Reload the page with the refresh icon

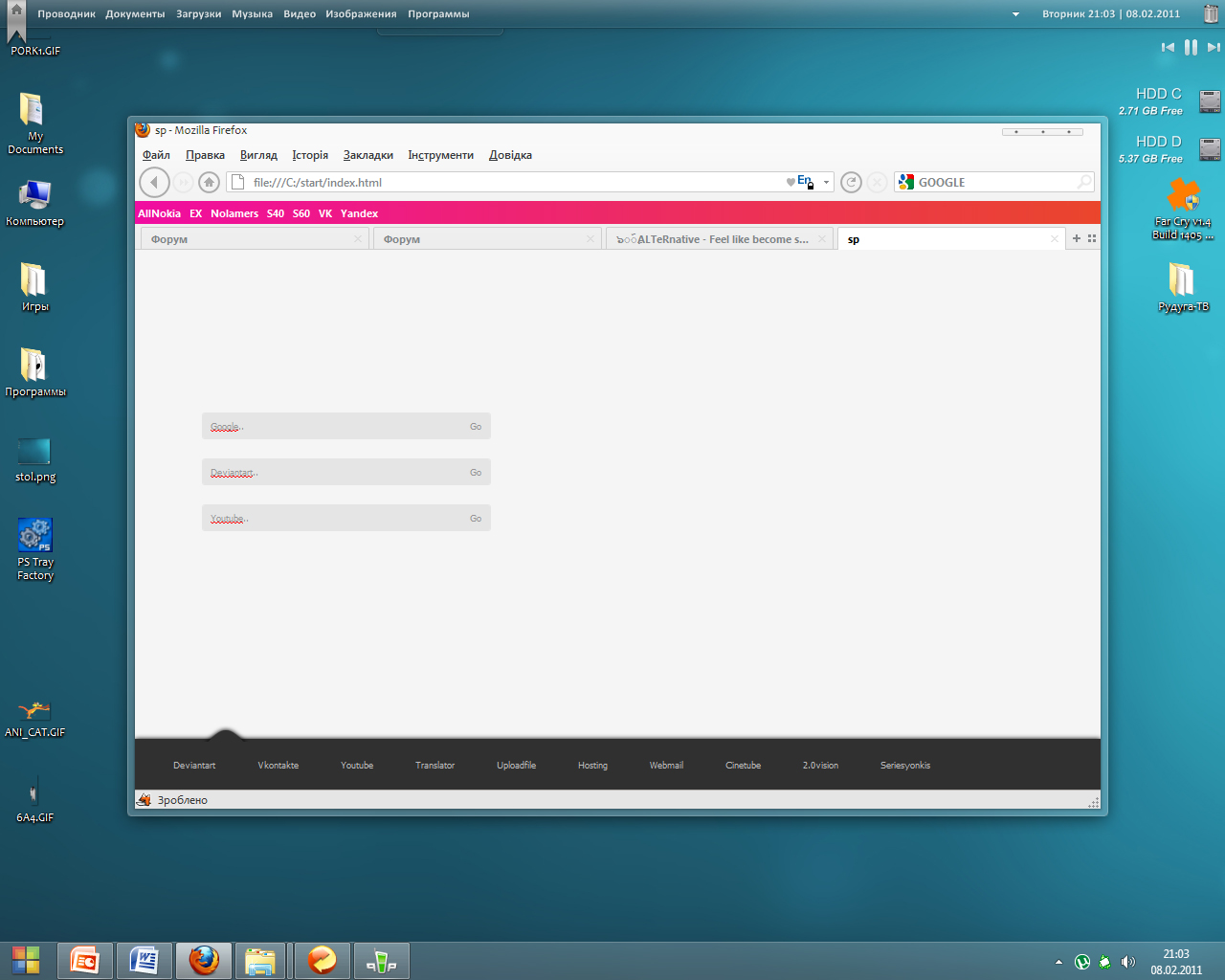(x=851, y=182)
